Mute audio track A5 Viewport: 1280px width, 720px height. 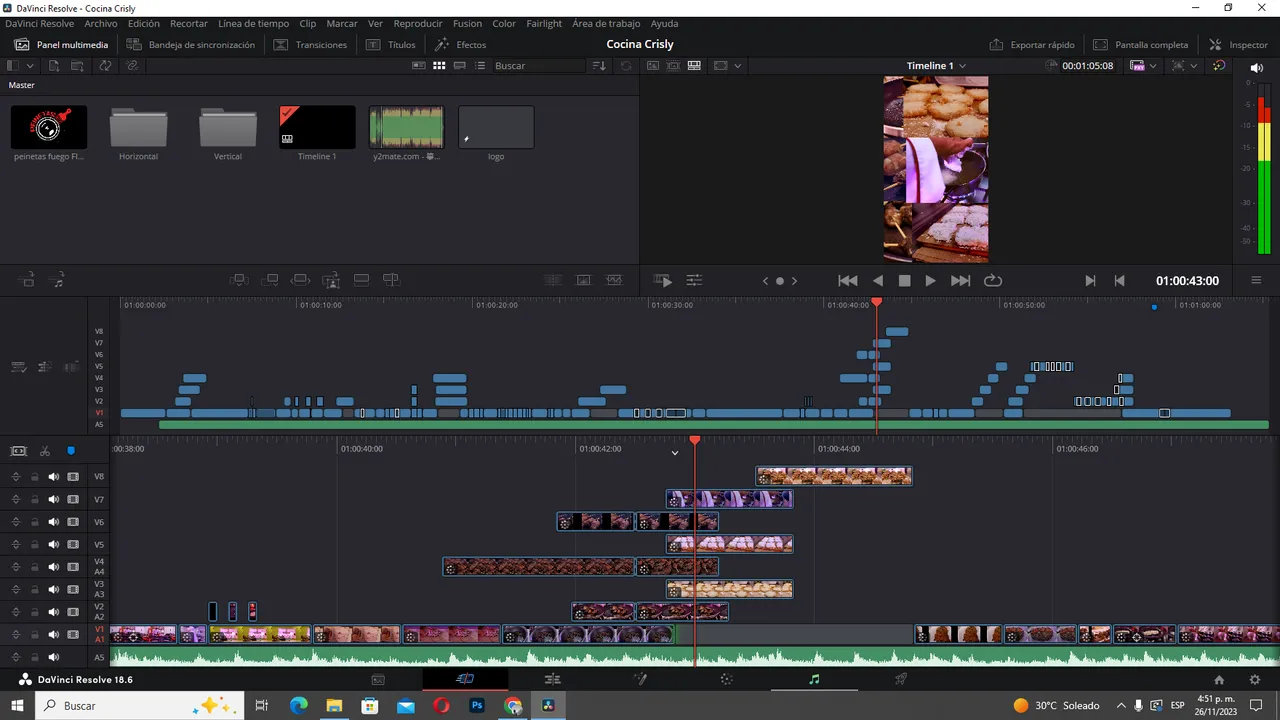tap(53, 657)
